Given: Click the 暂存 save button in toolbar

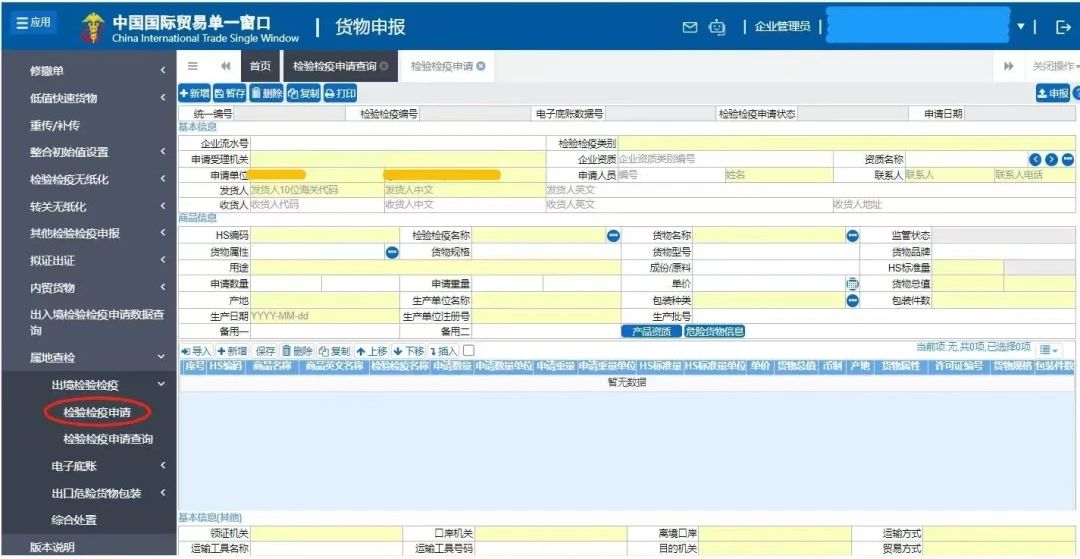Looking at the screenshot, I should (230, 93).
